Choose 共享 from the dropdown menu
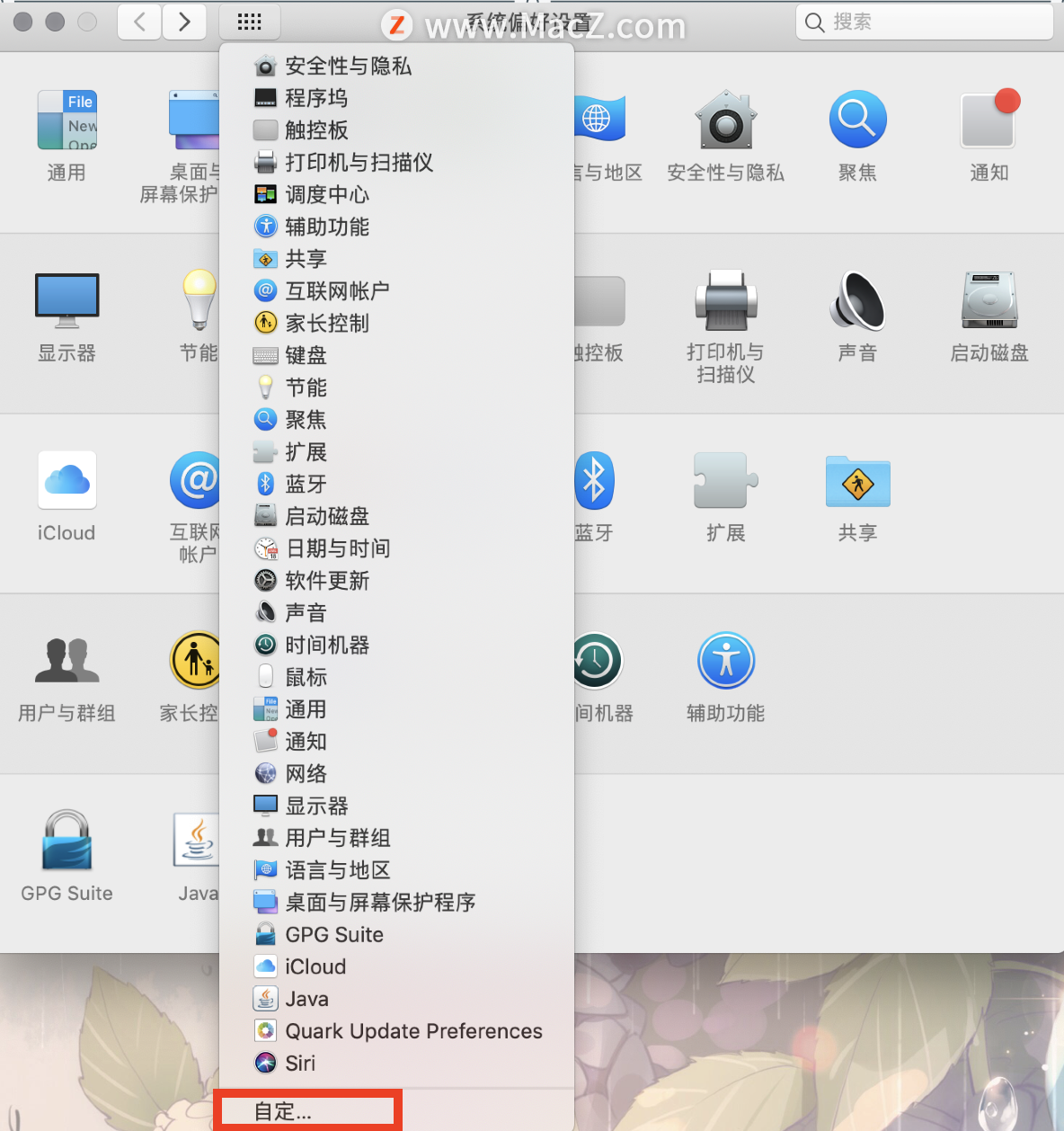This screenshot has width=1064, height=1131. [396, 259]
